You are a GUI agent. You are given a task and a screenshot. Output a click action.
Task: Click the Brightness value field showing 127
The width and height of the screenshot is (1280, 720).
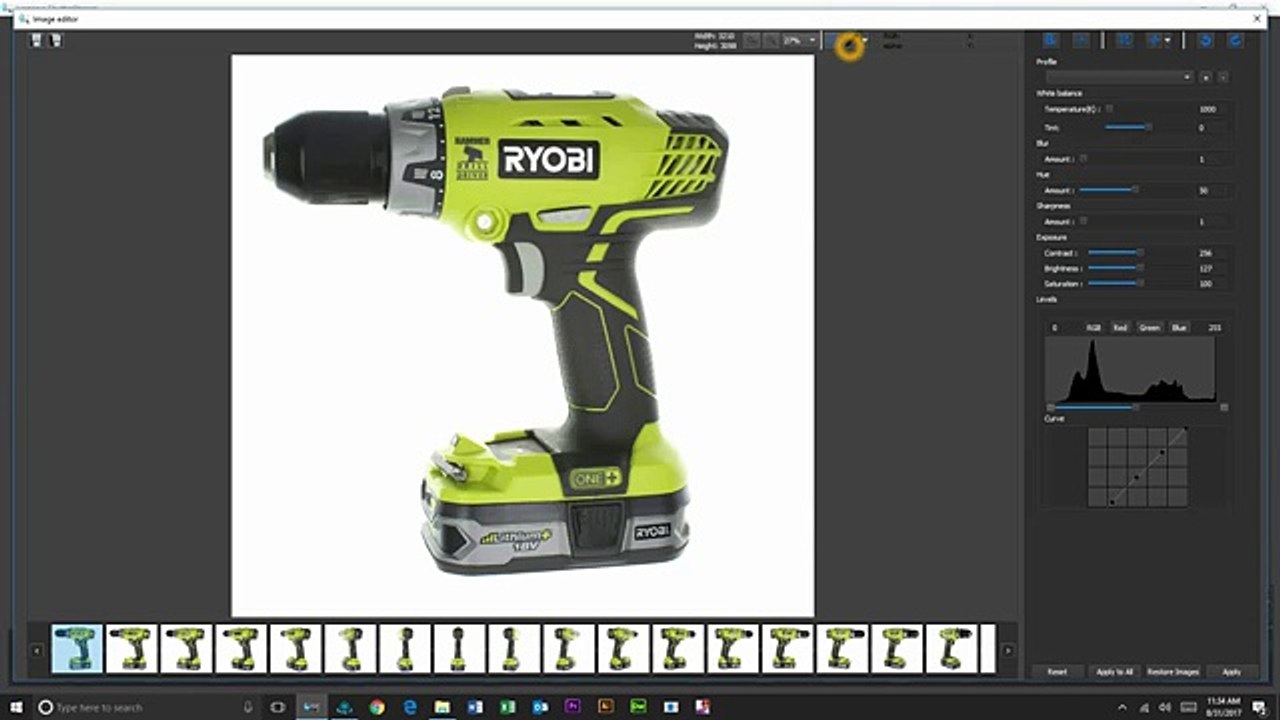pos(1213,268)
